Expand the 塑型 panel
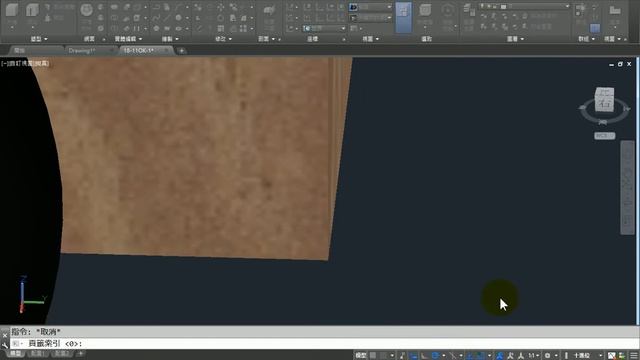This screenshot has height=360, width=640. pos(39,39)
